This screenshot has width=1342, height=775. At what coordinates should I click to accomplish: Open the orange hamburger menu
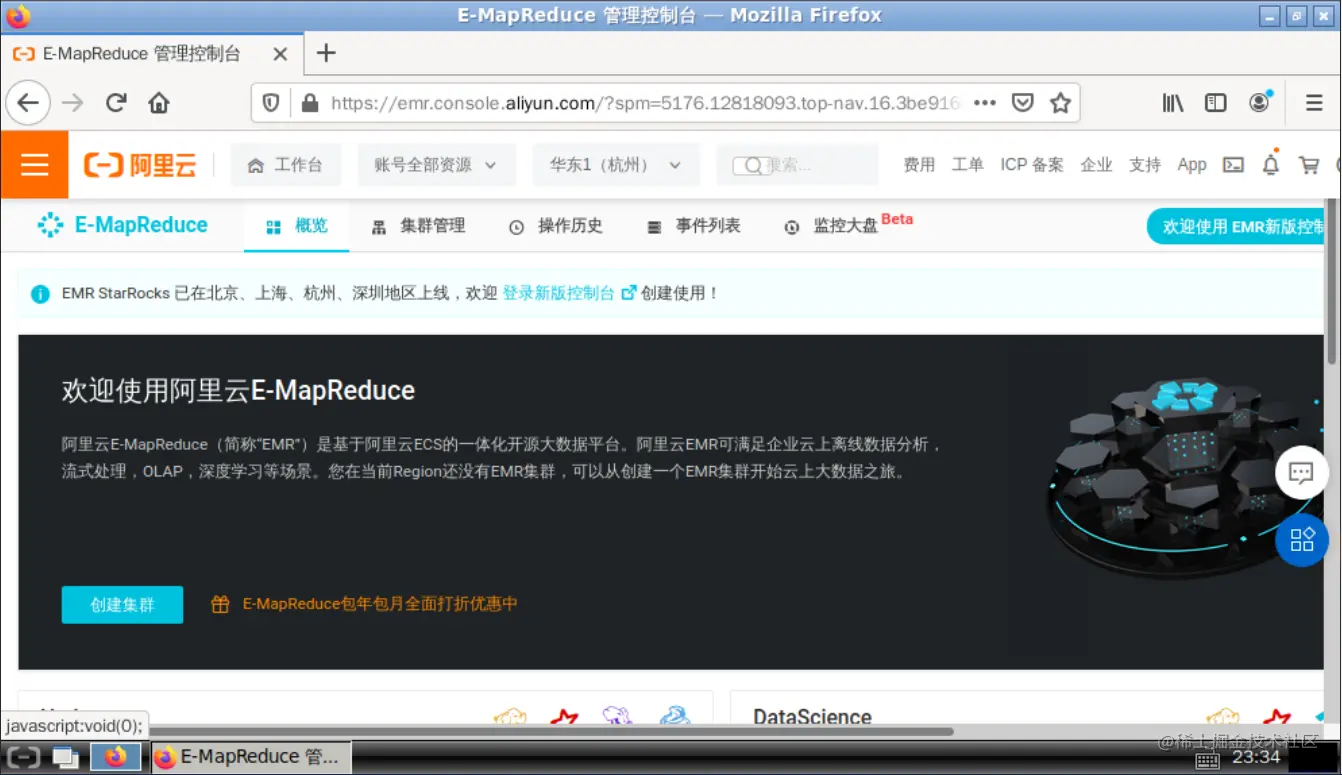point(34,164)
